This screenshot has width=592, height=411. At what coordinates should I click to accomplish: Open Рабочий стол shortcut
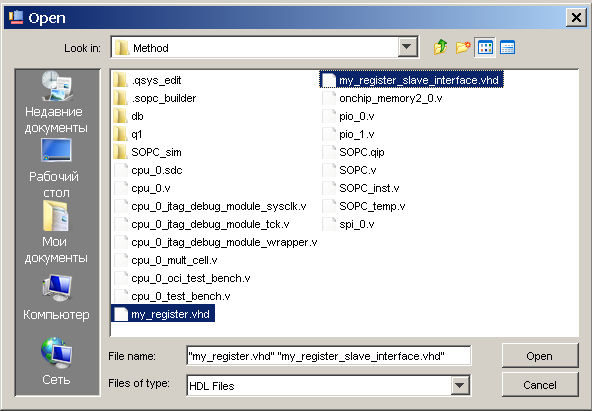pos(56,168)
